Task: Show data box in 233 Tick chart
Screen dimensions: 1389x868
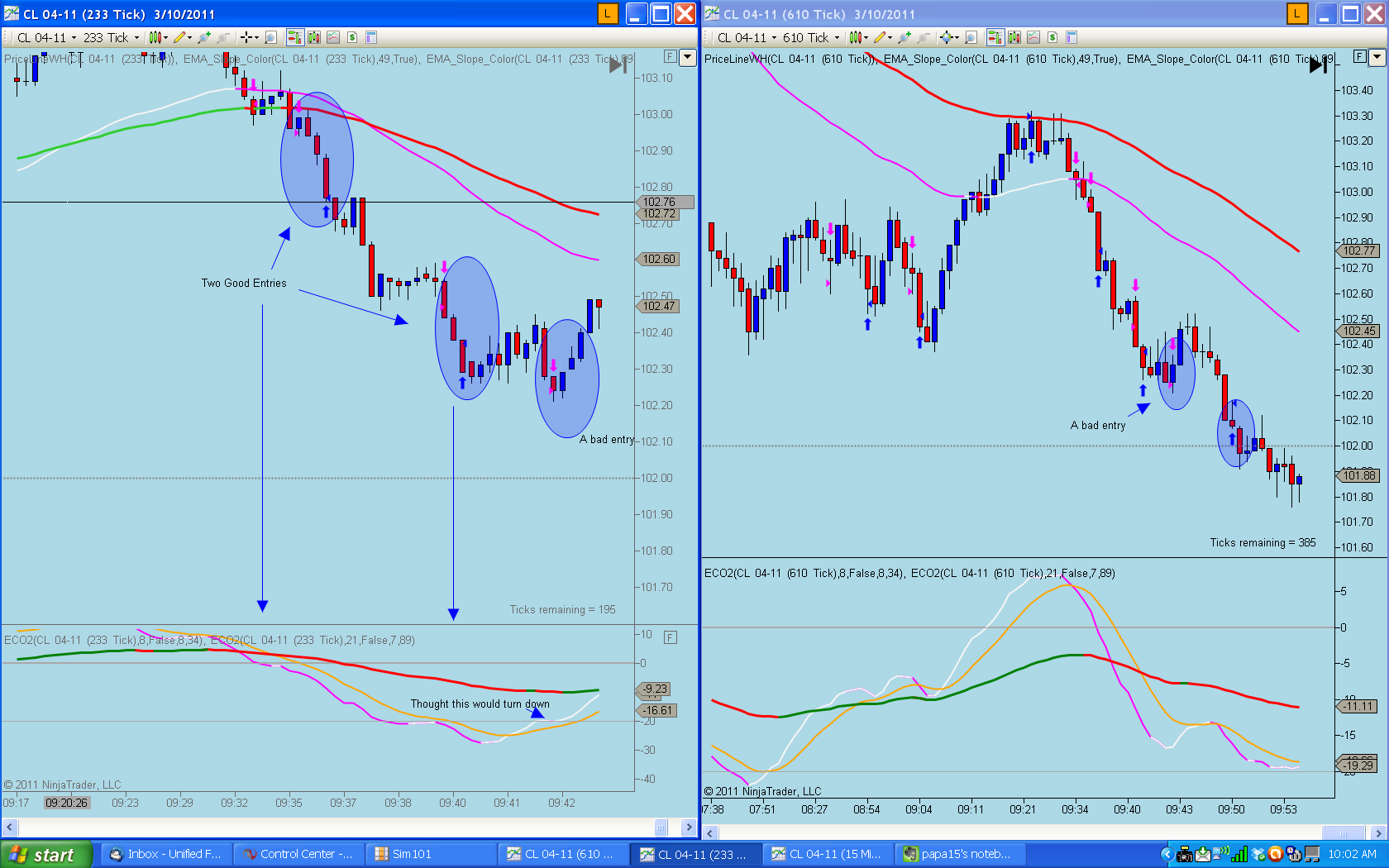Action: click(270, 37)
